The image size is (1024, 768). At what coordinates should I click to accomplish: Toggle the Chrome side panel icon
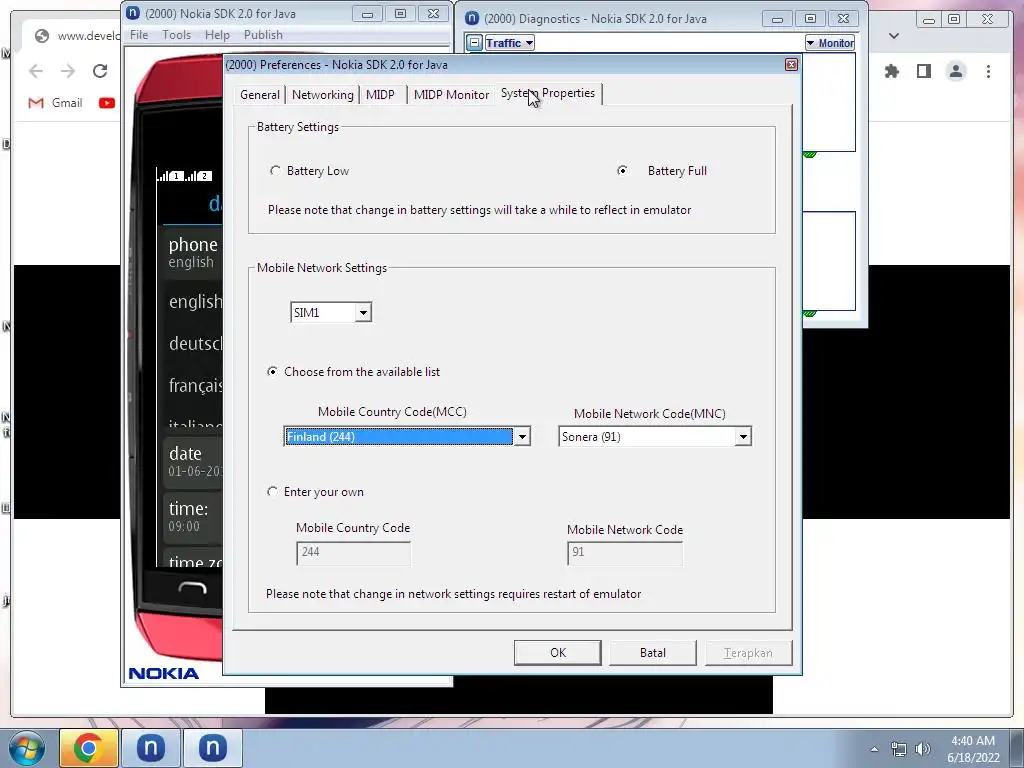point(923,71)
